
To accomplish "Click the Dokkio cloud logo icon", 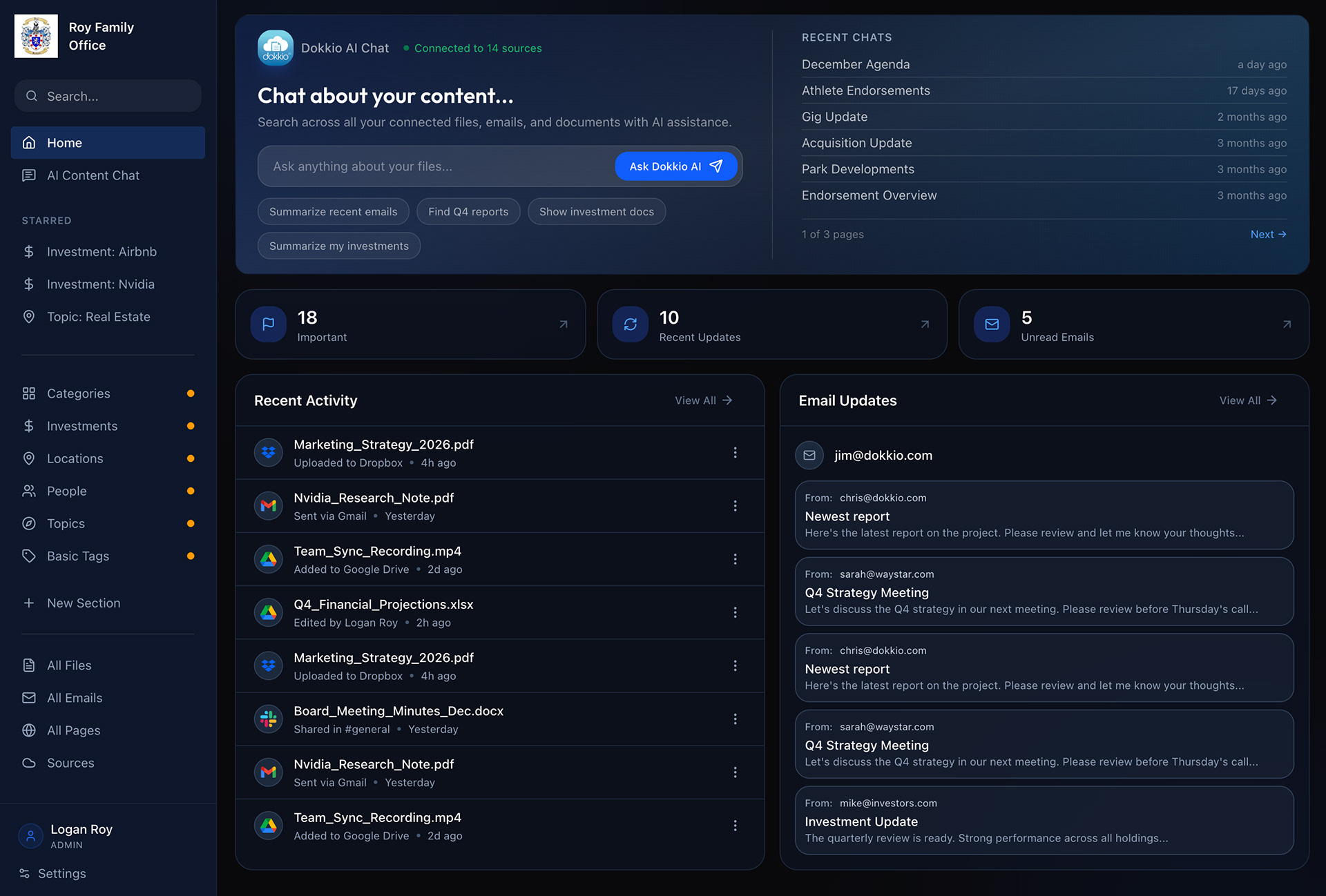I will pyautogui.click(x=275, y=48).
